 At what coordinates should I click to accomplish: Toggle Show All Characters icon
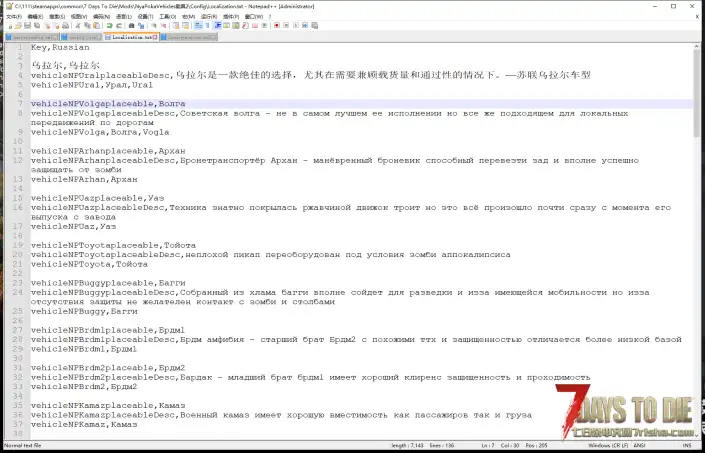tap(207, 26)
